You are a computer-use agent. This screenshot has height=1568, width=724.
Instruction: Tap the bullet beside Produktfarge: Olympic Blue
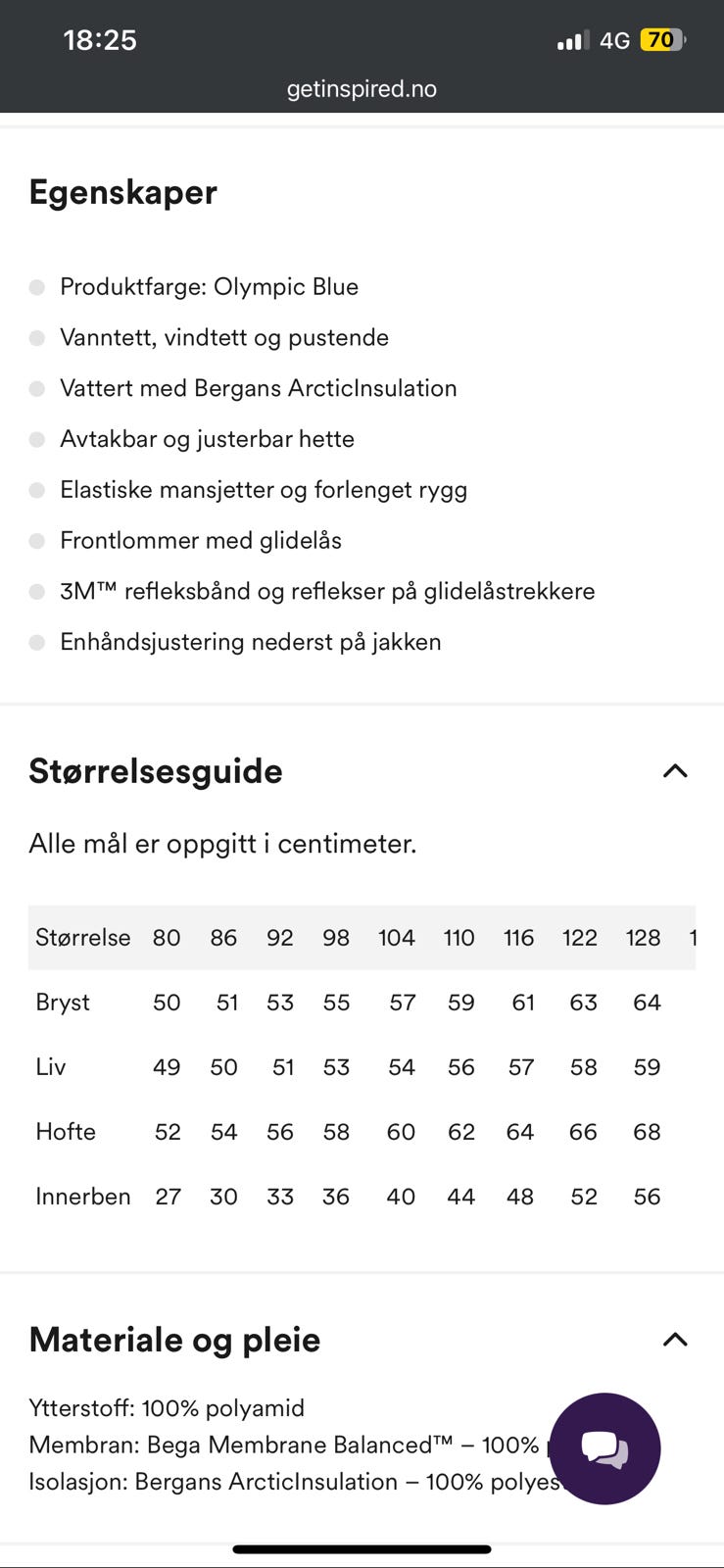[x=37, y=287]
